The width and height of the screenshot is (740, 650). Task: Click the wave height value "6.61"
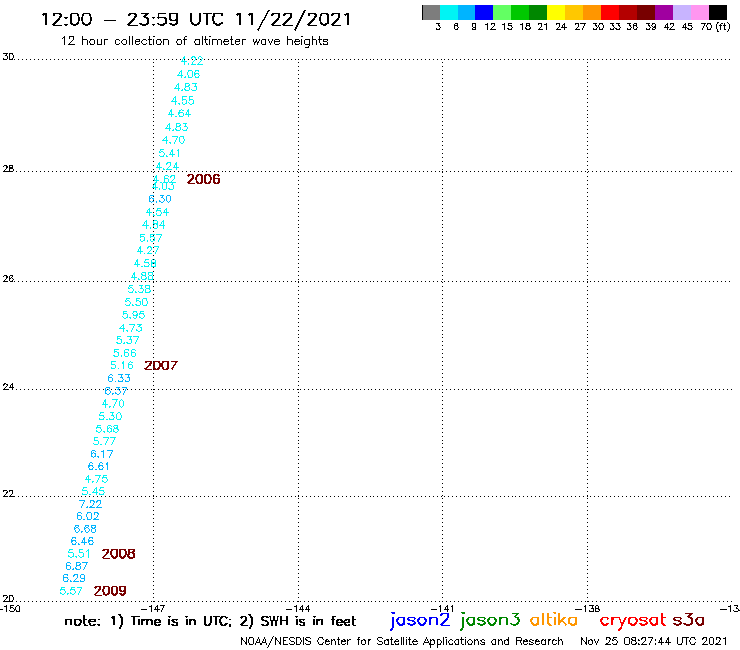click(x=99, y=466)
